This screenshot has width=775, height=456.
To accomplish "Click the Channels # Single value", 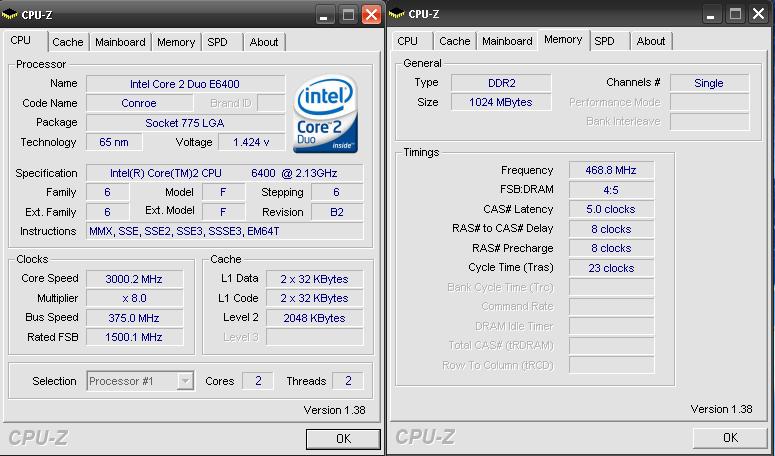I will point(710,83).
